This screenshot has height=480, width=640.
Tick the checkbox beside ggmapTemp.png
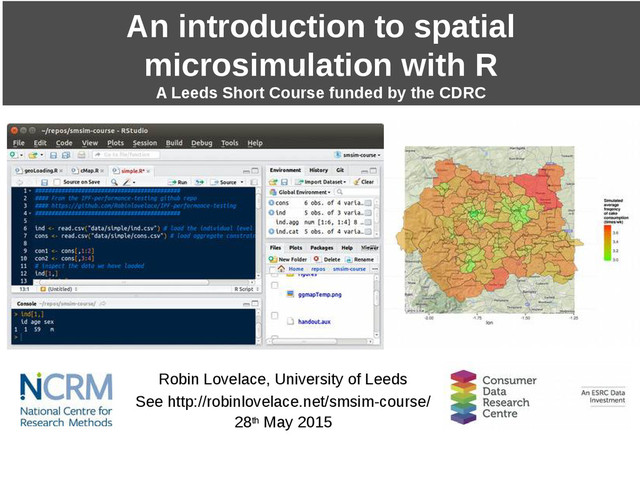click(275, 285)
